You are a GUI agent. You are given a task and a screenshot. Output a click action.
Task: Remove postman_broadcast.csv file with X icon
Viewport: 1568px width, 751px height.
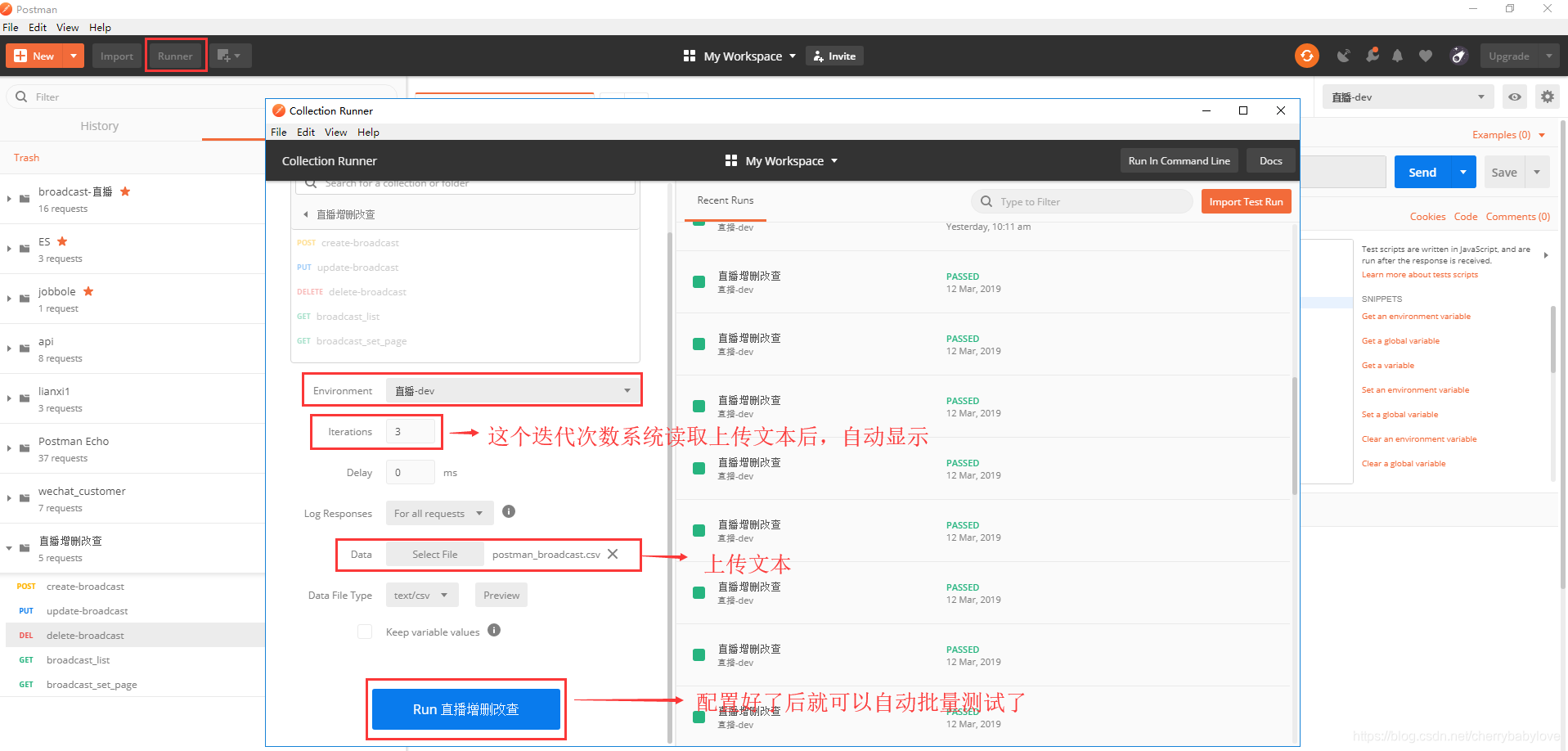[613, 554]
